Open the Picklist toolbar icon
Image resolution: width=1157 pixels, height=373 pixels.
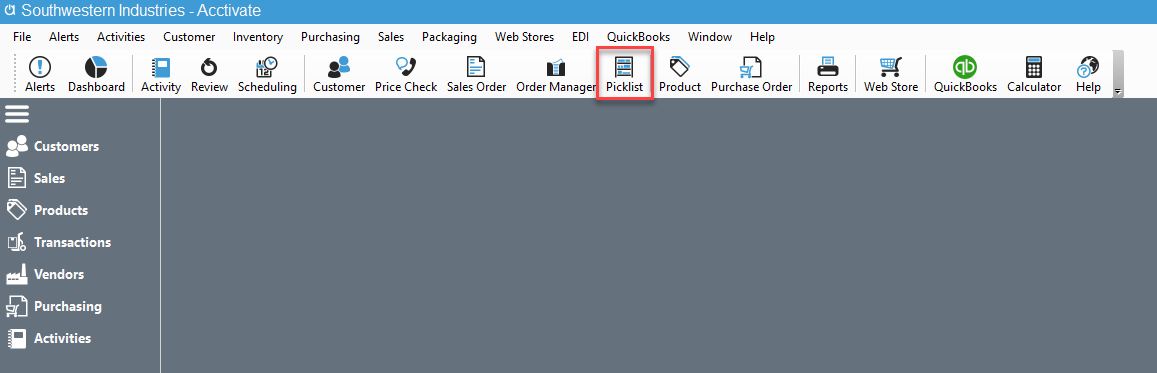click(624, 74)
